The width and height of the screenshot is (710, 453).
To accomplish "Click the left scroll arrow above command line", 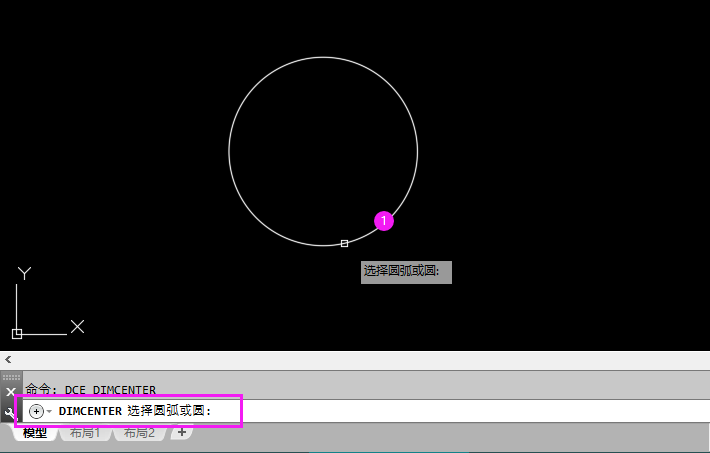I will click(8, 360).
